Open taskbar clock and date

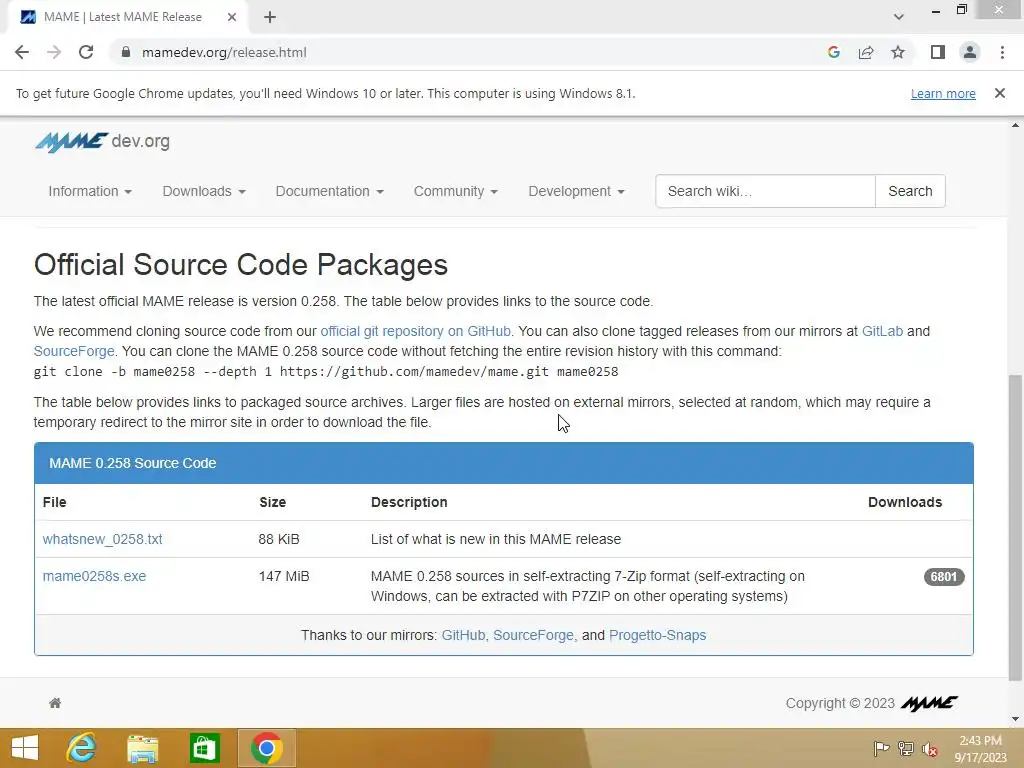pyautogui.click(x=980, y=749)
